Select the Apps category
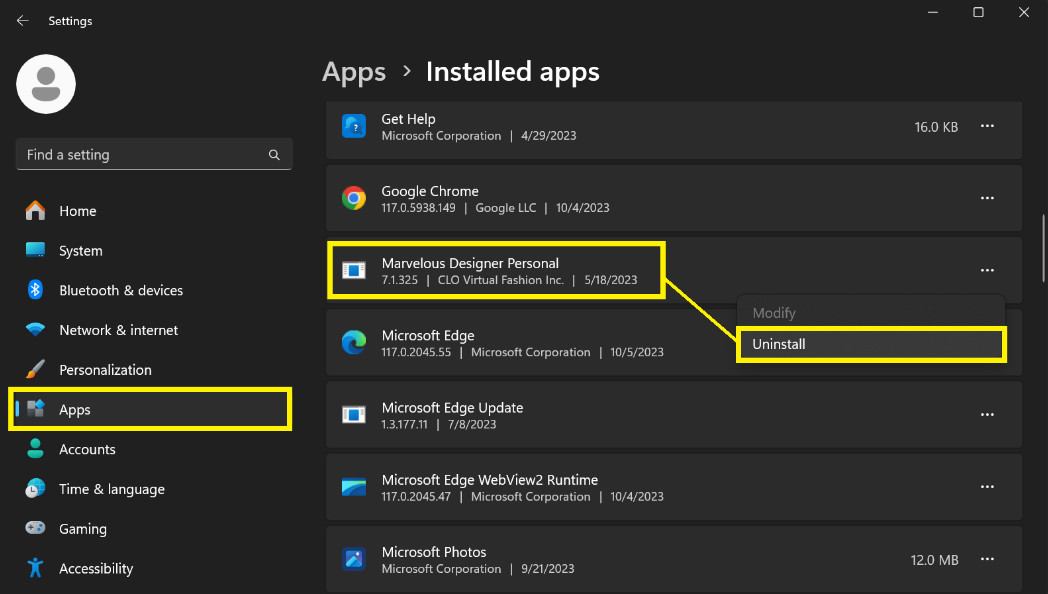 pyautogui.click(x=151, y=410)
